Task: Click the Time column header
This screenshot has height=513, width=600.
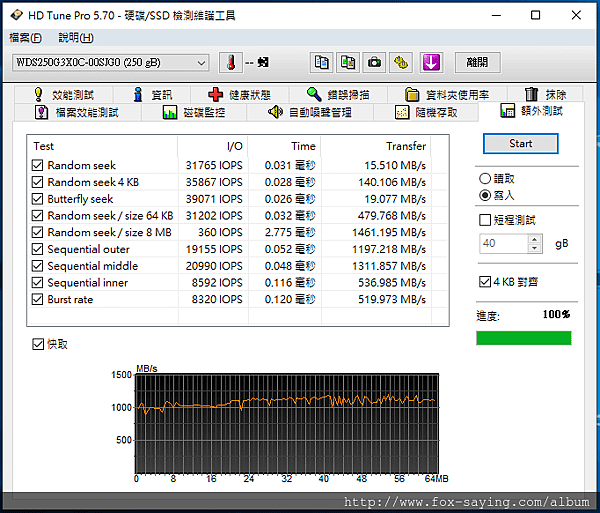Action: point(284,146)
